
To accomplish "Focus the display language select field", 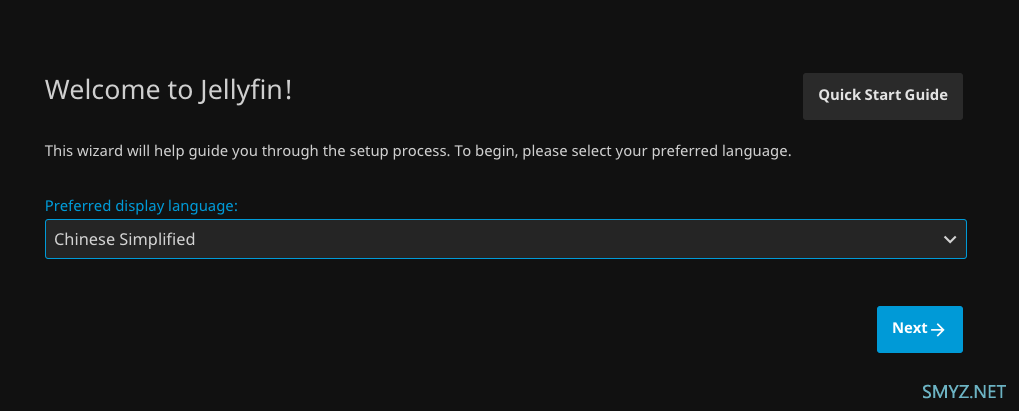I will 505,239.
